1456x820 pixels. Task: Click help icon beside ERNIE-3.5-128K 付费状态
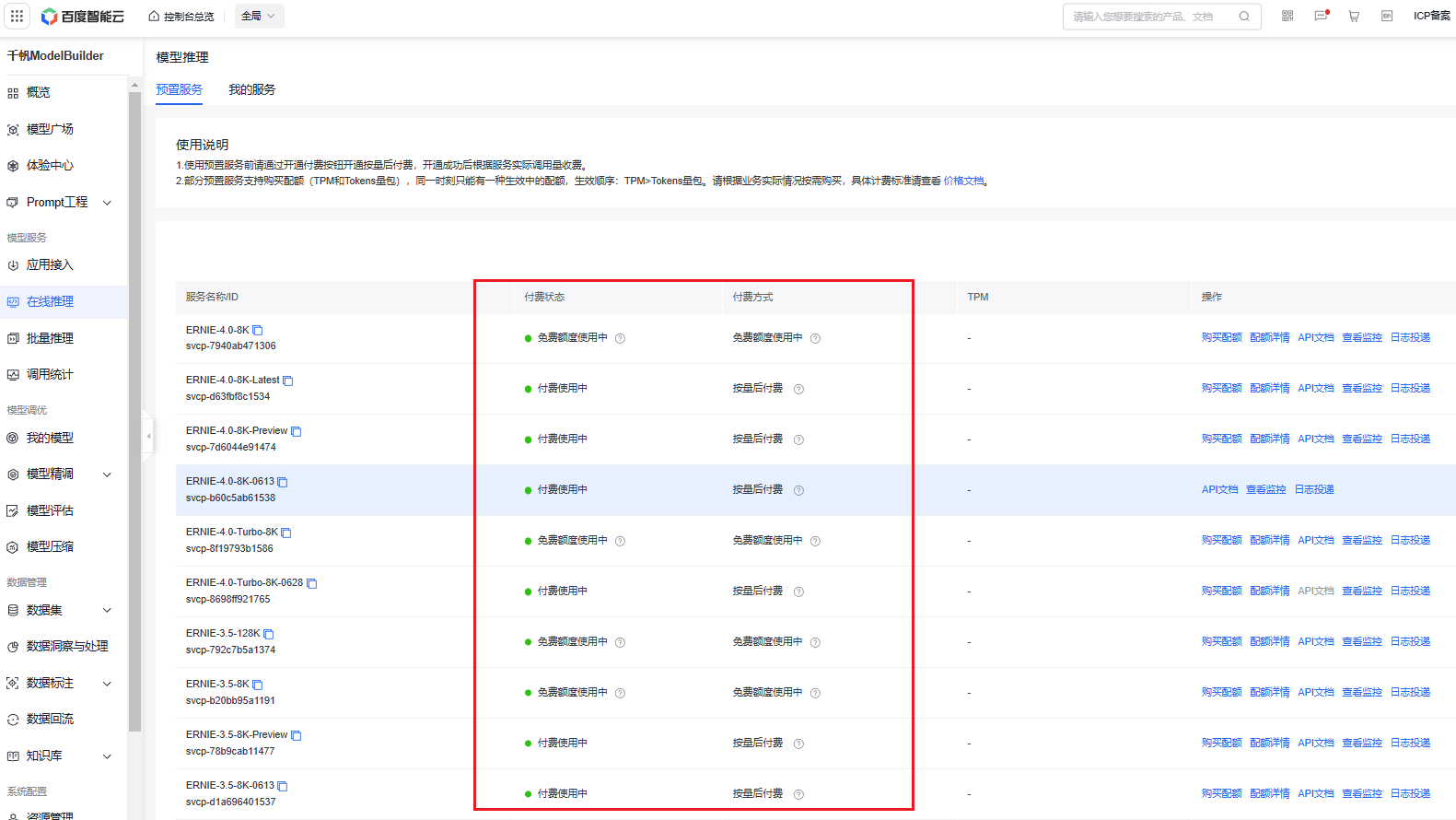click(621, 642)
